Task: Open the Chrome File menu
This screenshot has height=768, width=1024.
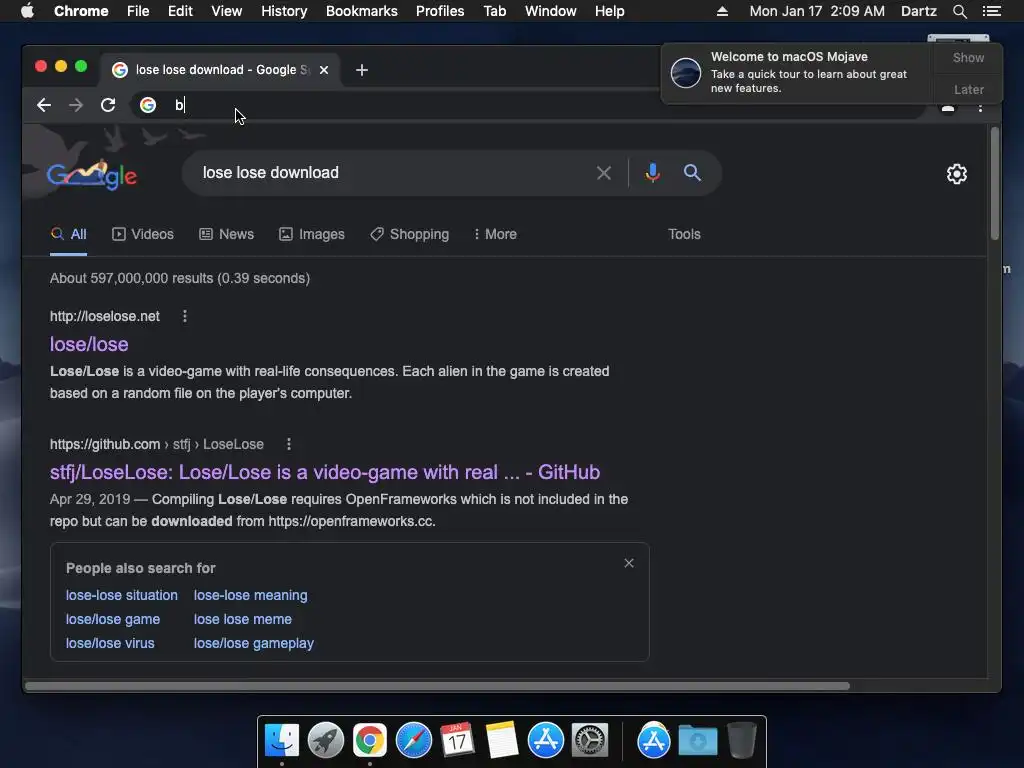Action: [x=138, y=11]
